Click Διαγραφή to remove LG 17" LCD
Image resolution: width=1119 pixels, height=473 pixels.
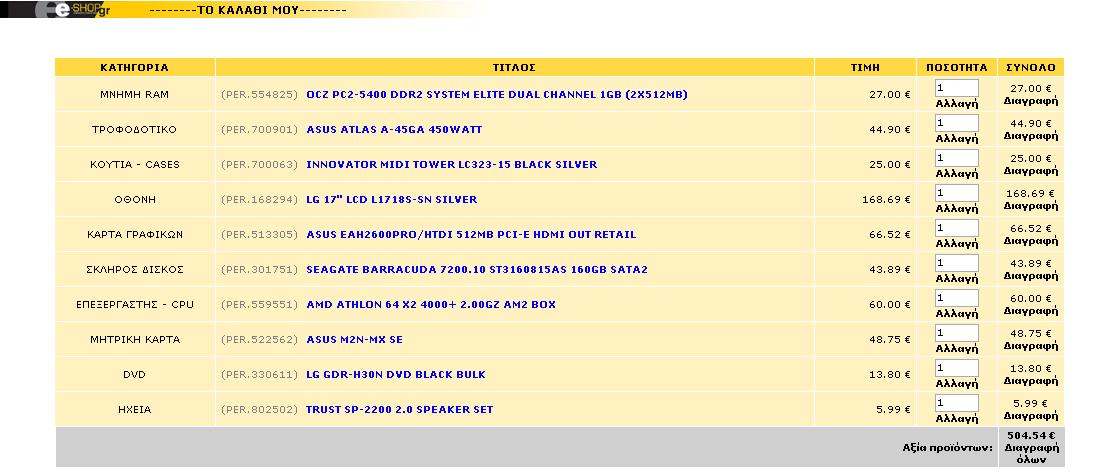click(1031, 205)
